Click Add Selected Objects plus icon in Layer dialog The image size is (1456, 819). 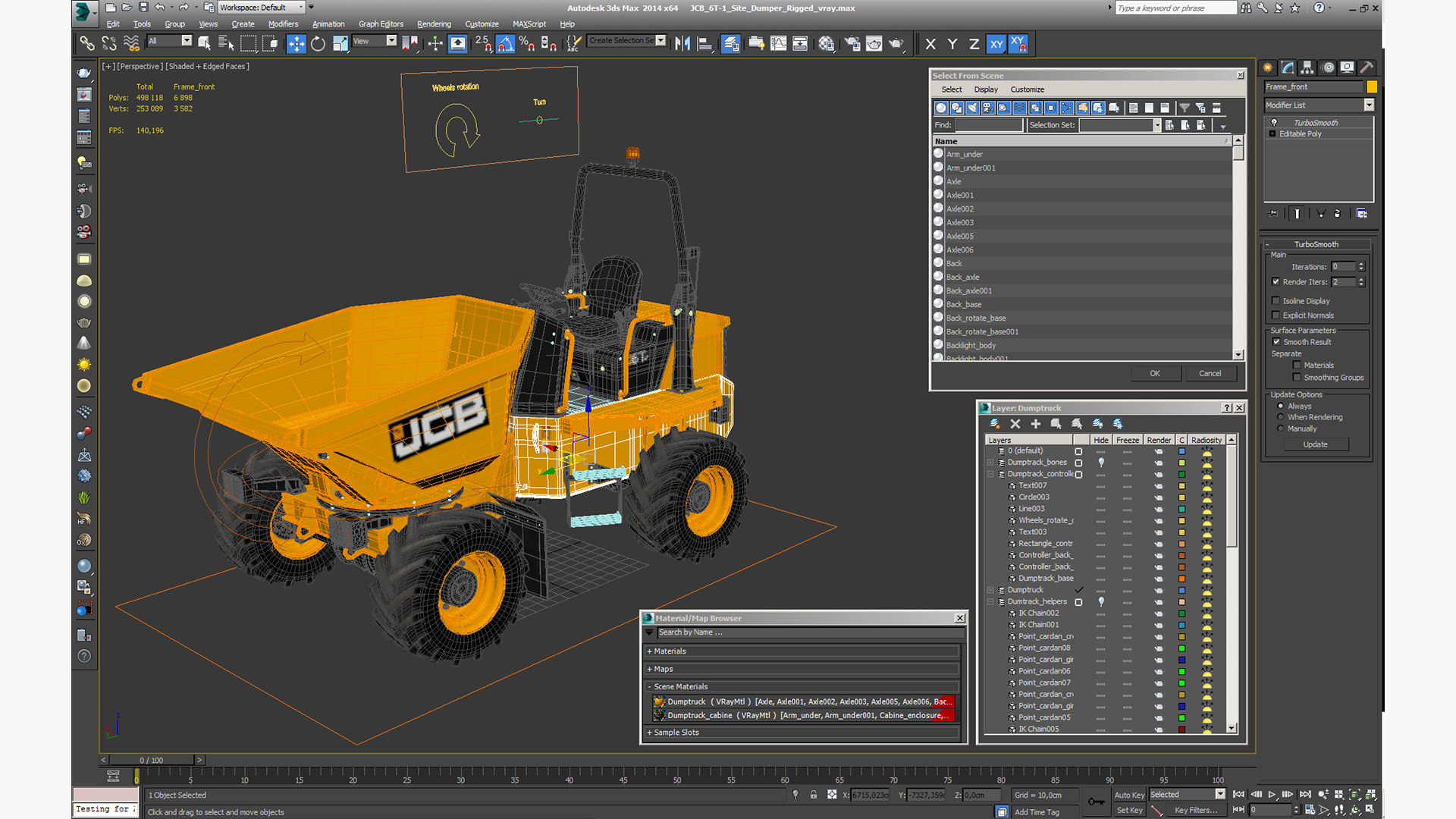1036,424
